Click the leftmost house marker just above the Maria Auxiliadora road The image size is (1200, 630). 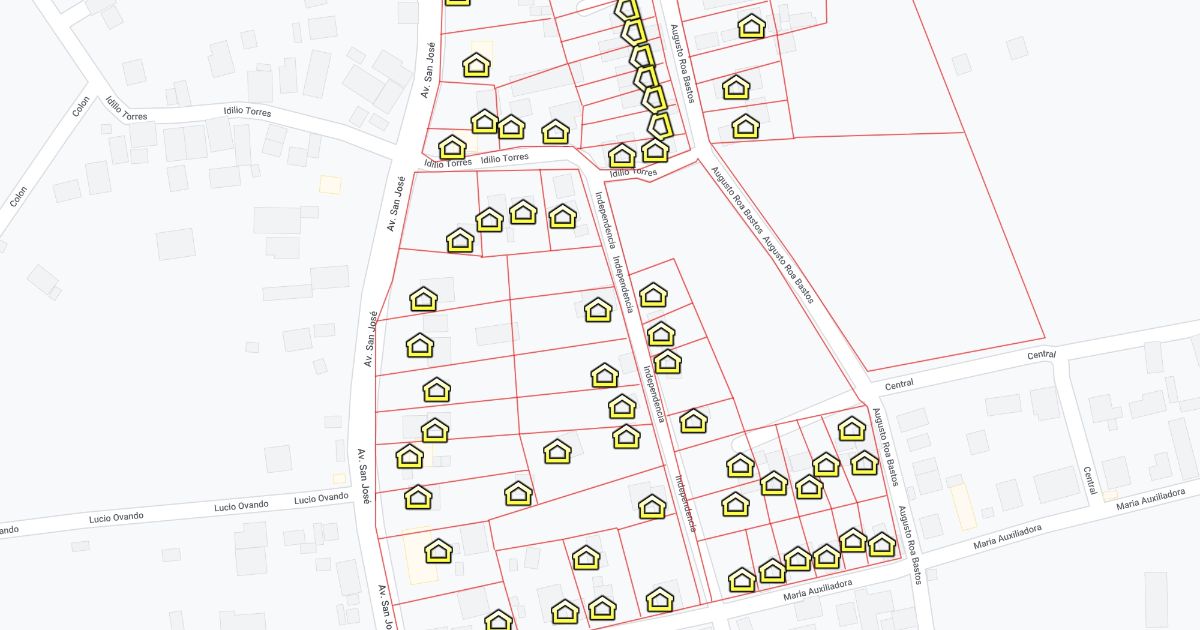coord(741,580)
